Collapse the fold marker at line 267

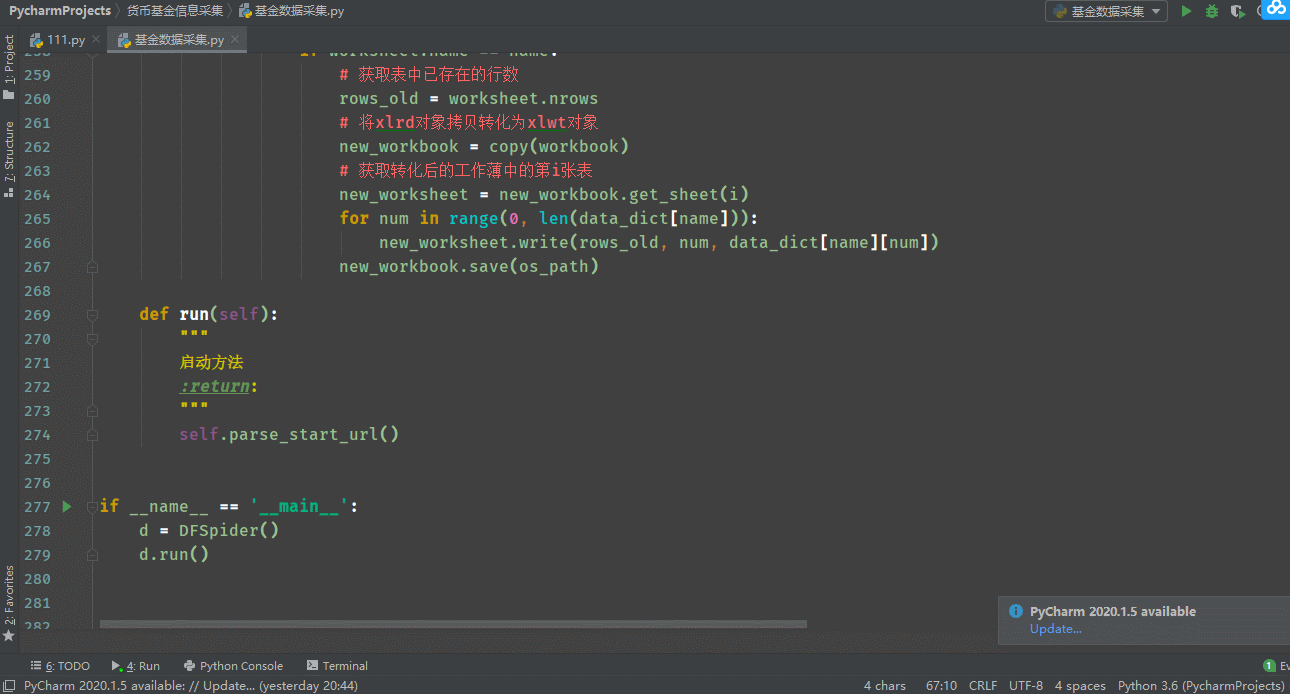coord(92,267)
